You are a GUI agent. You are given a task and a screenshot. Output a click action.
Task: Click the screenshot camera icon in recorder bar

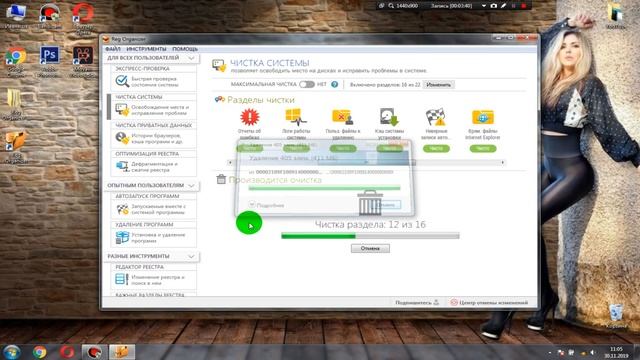point(493,6)
